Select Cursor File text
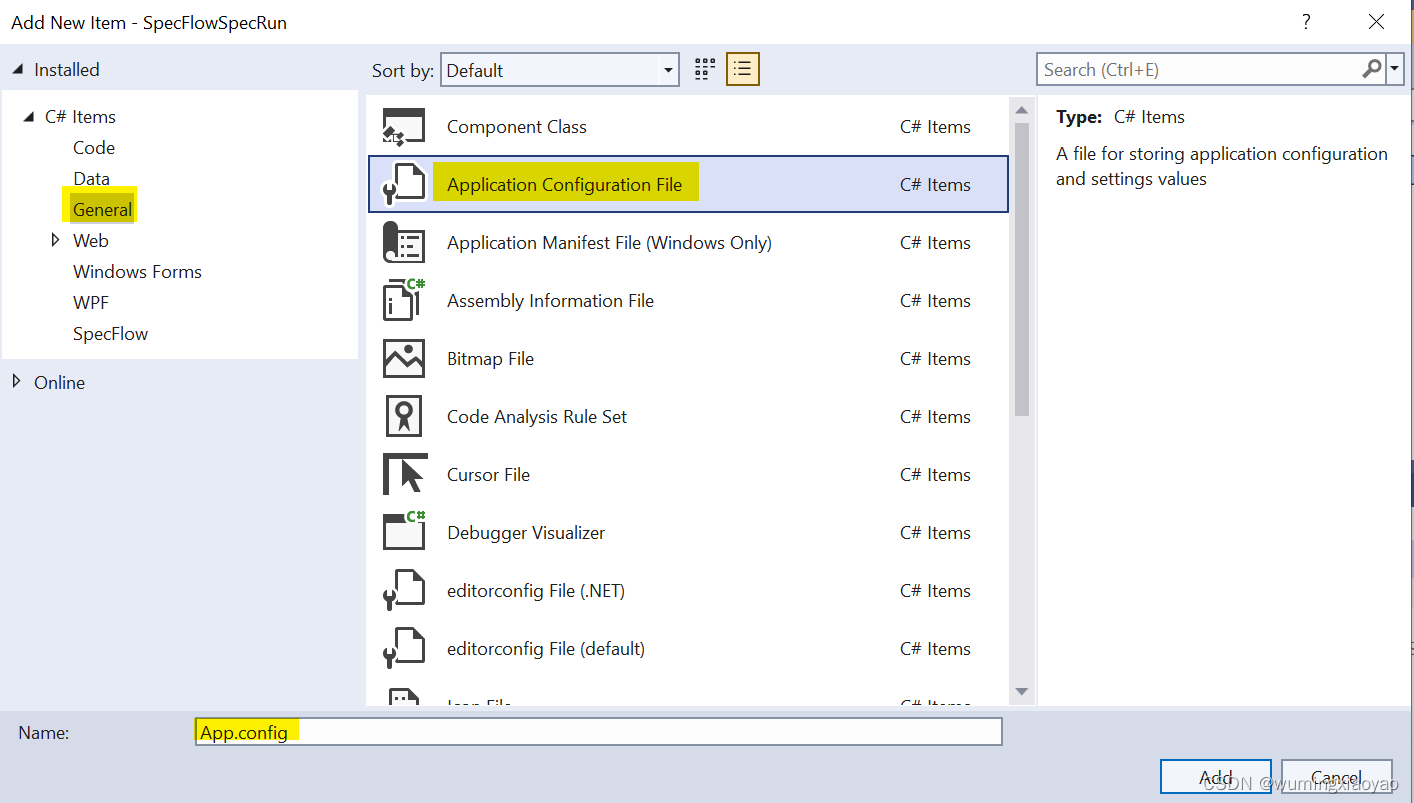 point(488,475)
